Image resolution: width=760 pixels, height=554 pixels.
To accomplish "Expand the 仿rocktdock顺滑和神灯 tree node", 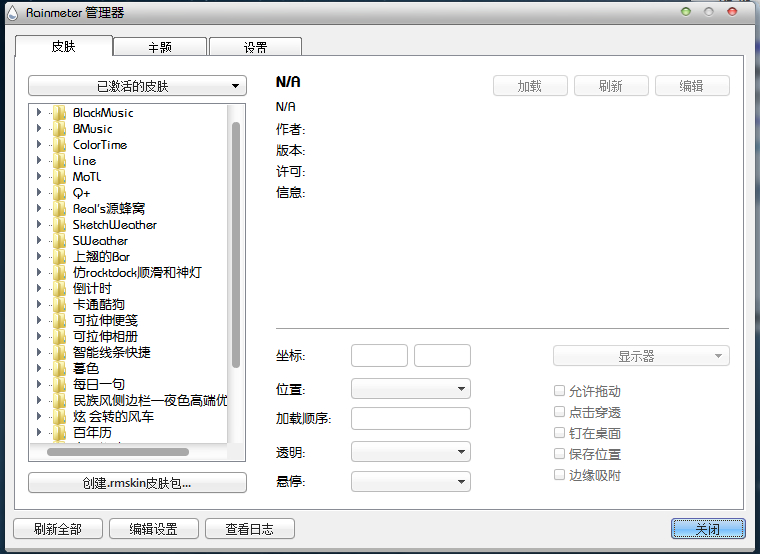I will [x=39, y=272].
